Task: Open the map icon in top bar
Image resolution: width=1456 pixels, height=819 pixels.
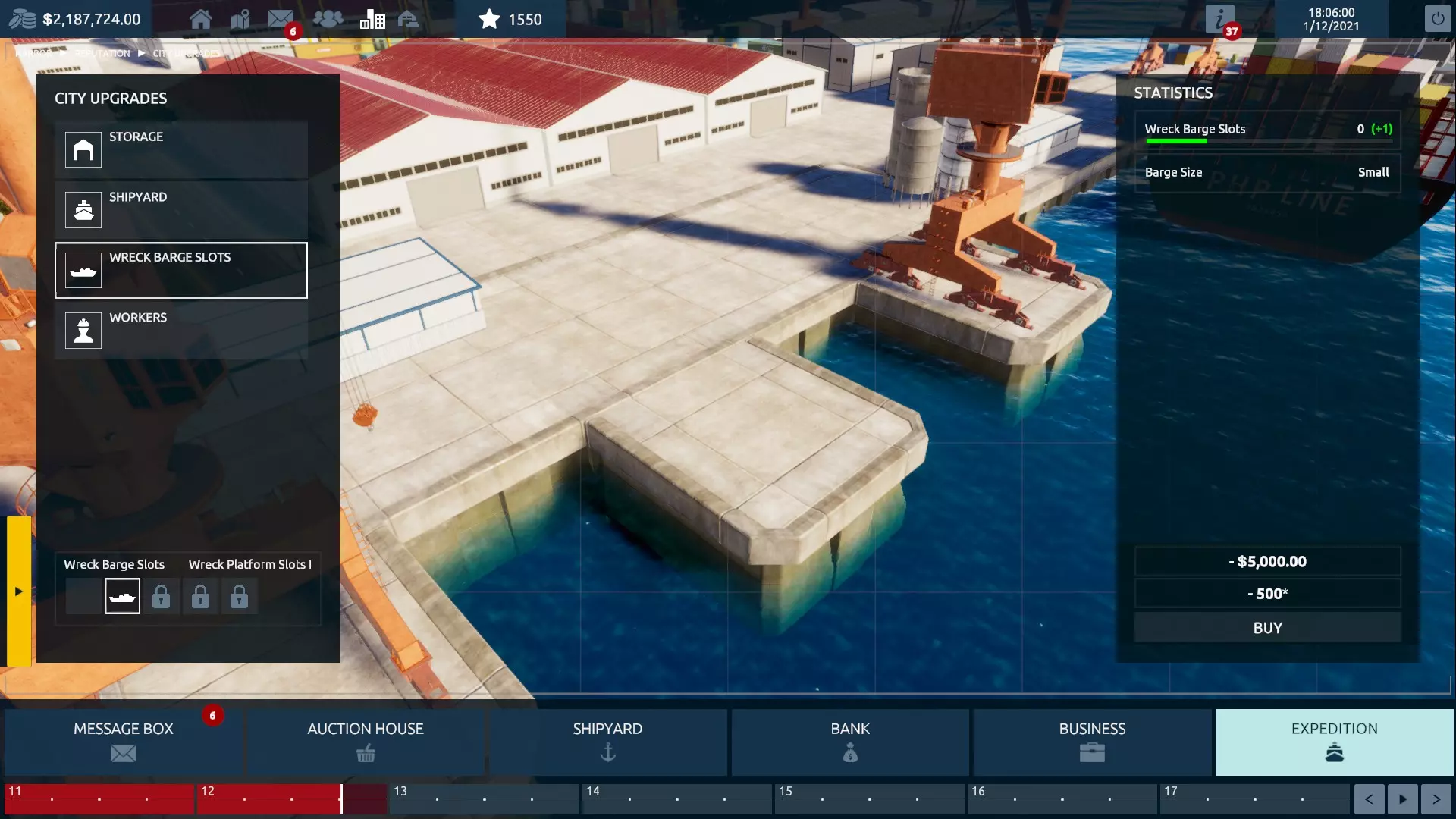Action: point(240,19)
